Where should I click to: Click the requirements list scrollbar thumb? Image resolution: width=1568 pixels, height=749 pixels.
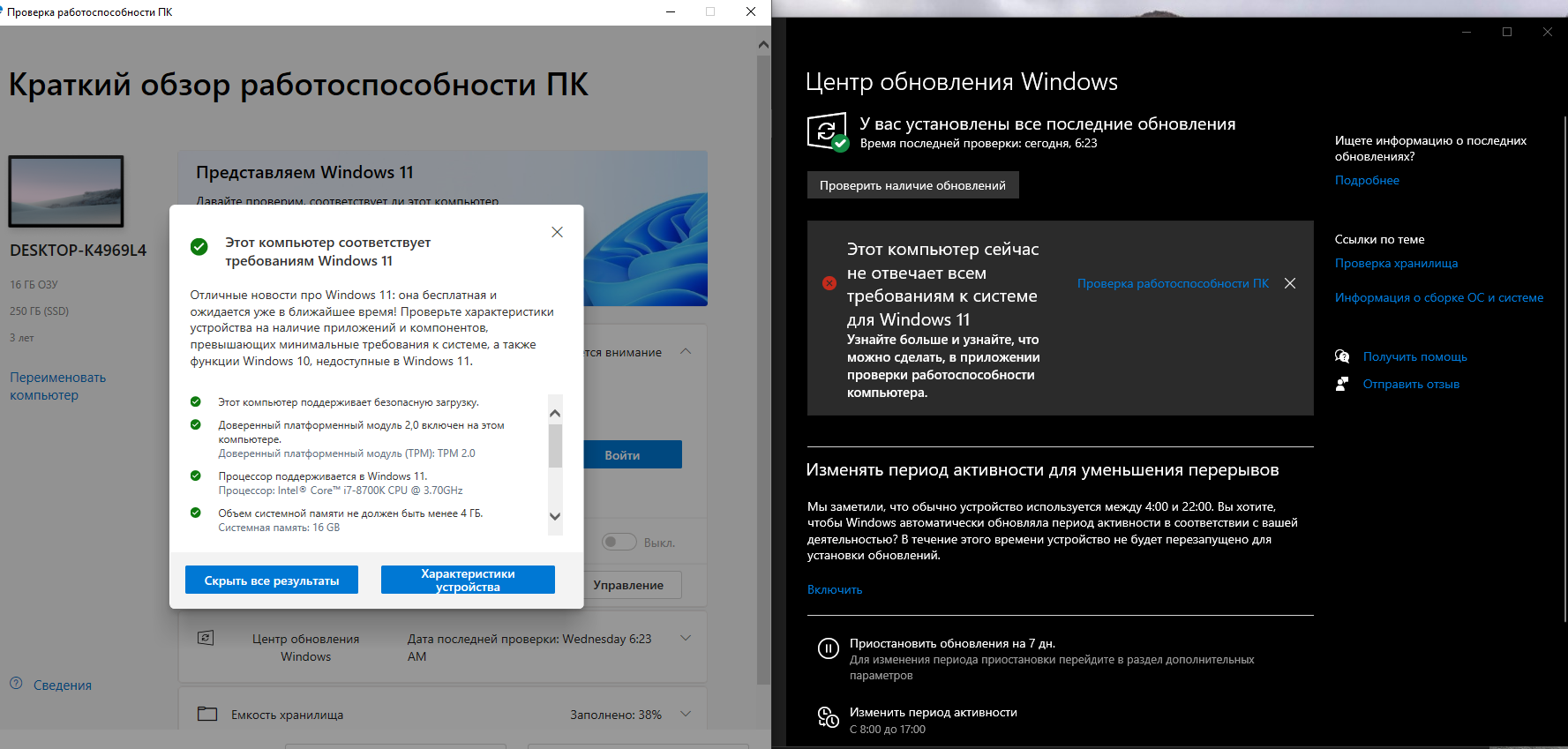pos(555,446)
